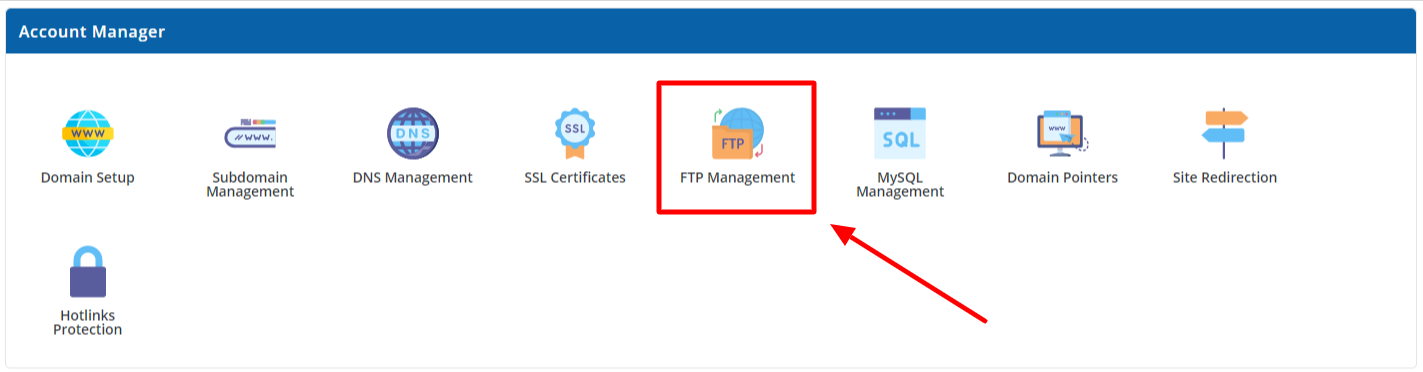This screenshot has width=1423, height=372.
Task: Select the Site Redirection signpost icon
Action: tap(1224, 134)
